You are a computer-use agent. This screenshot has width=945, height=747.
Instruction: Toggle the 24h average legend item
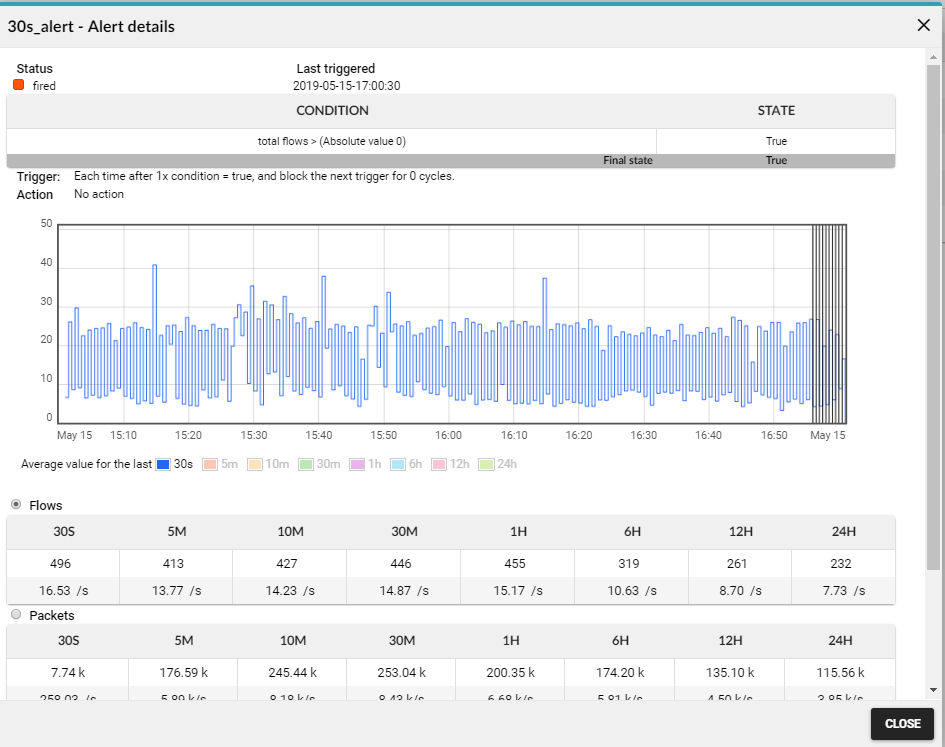coord(487,464)
